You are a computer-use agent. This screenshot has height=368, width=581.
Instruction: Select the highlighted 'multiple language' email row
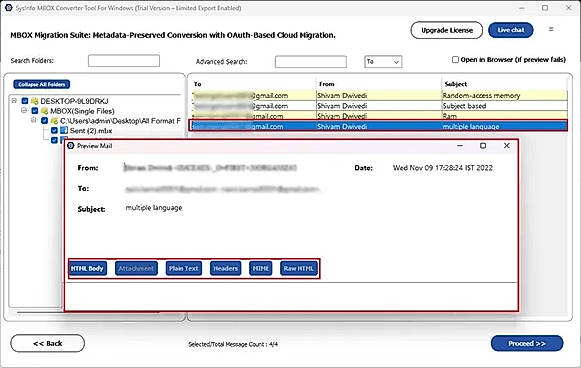379,126
